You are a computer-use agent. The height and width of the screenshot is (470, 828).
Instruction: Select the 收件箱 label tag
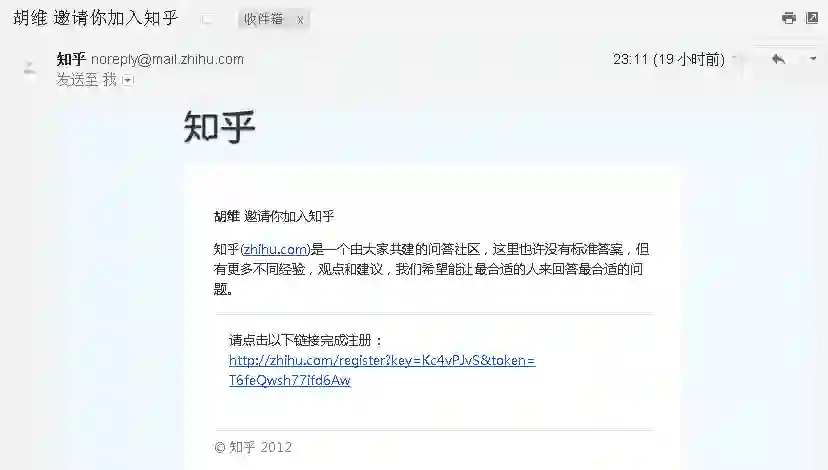tap(263, 20)
